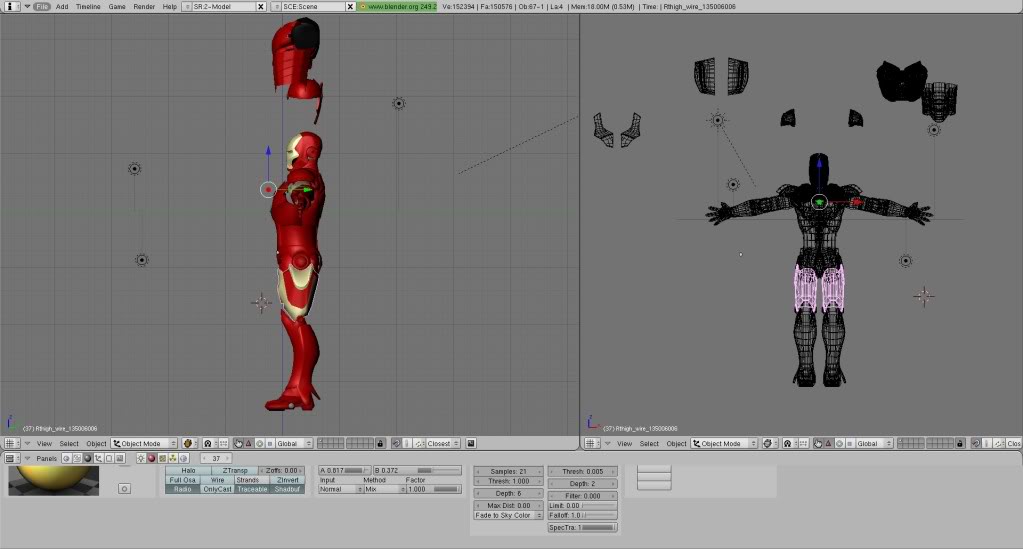Open the File menu
The height and width of the screenshot is (549, 1023).
pos(42,7)
